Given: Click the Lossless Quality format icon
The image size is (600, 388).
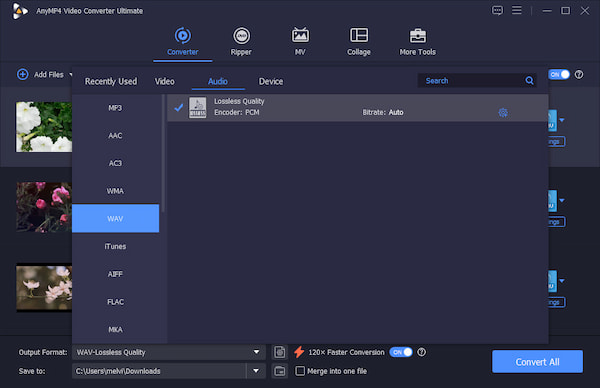Looking at the screenshot, I should click(x=197, y=108).
